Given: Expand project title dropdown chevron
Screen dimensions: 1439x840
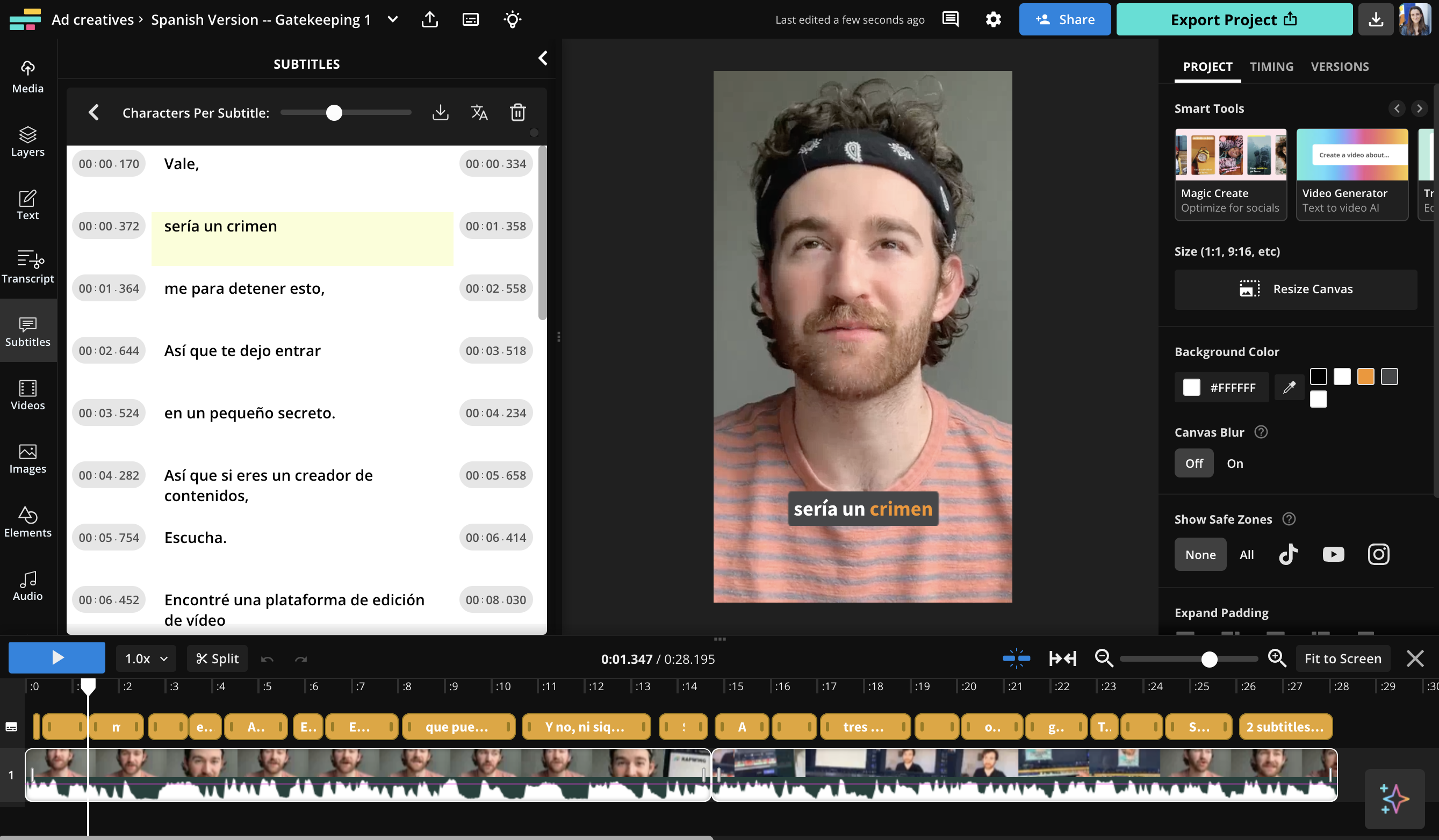Looking at the screenshot, I should click(x=392, y=19).
